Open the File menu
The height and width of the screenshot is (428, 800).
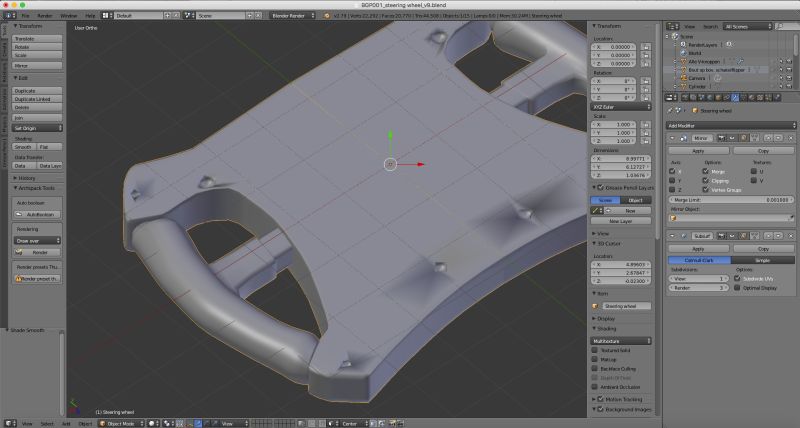[26, 16]
